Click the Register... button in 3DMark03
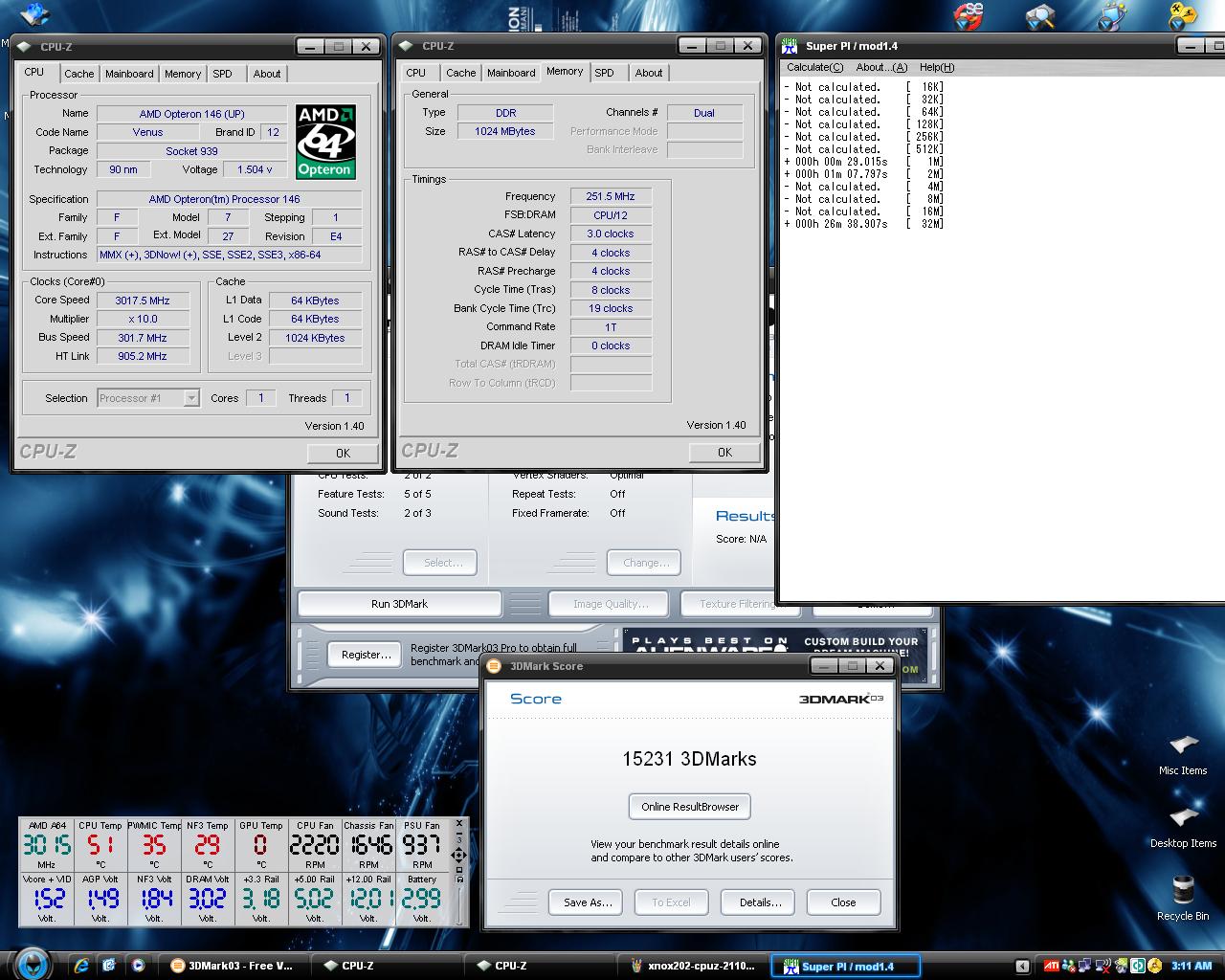Viewport: 1225px width, 980px height. pos(367,655)
